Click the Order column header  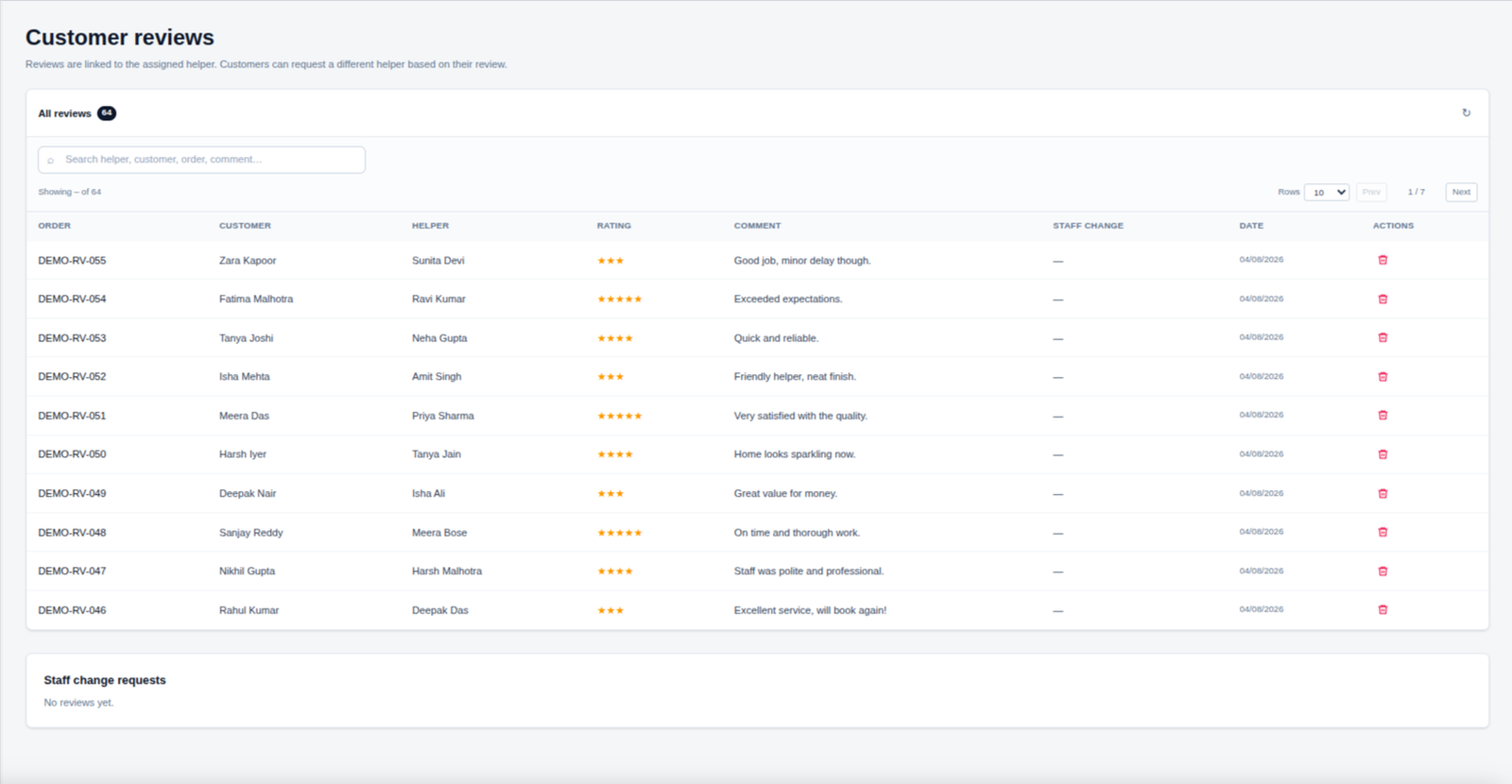tap(55, 226)
